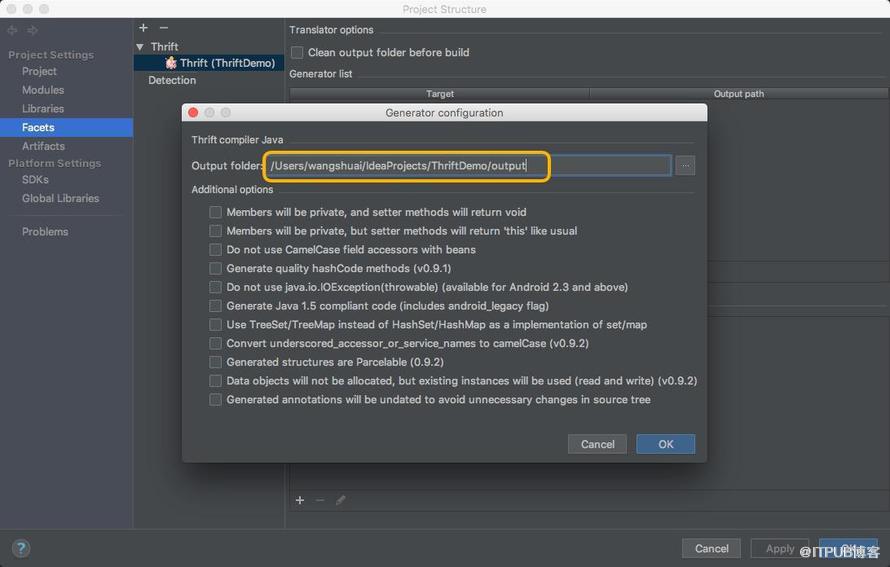Click the forward navigation arrow

(x=32, y=30)
